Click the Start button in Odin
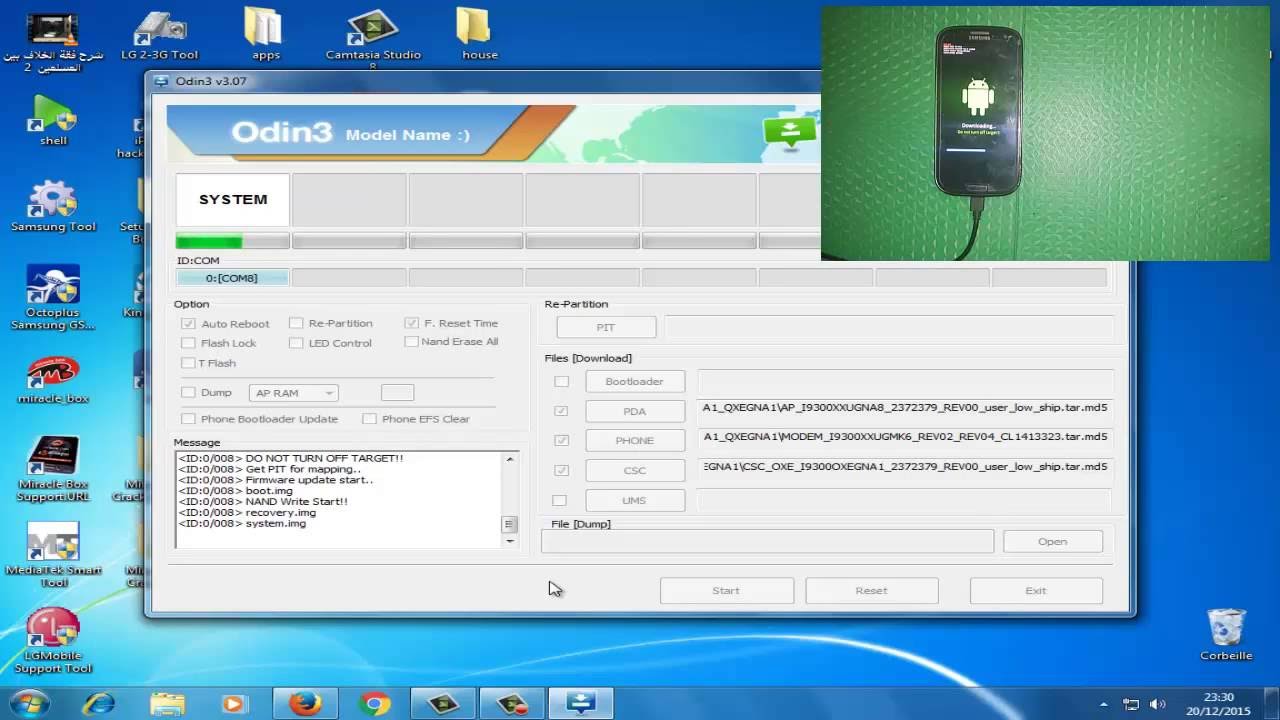The height and width of the screenshot is (720, 1280). tap(726, 590)
